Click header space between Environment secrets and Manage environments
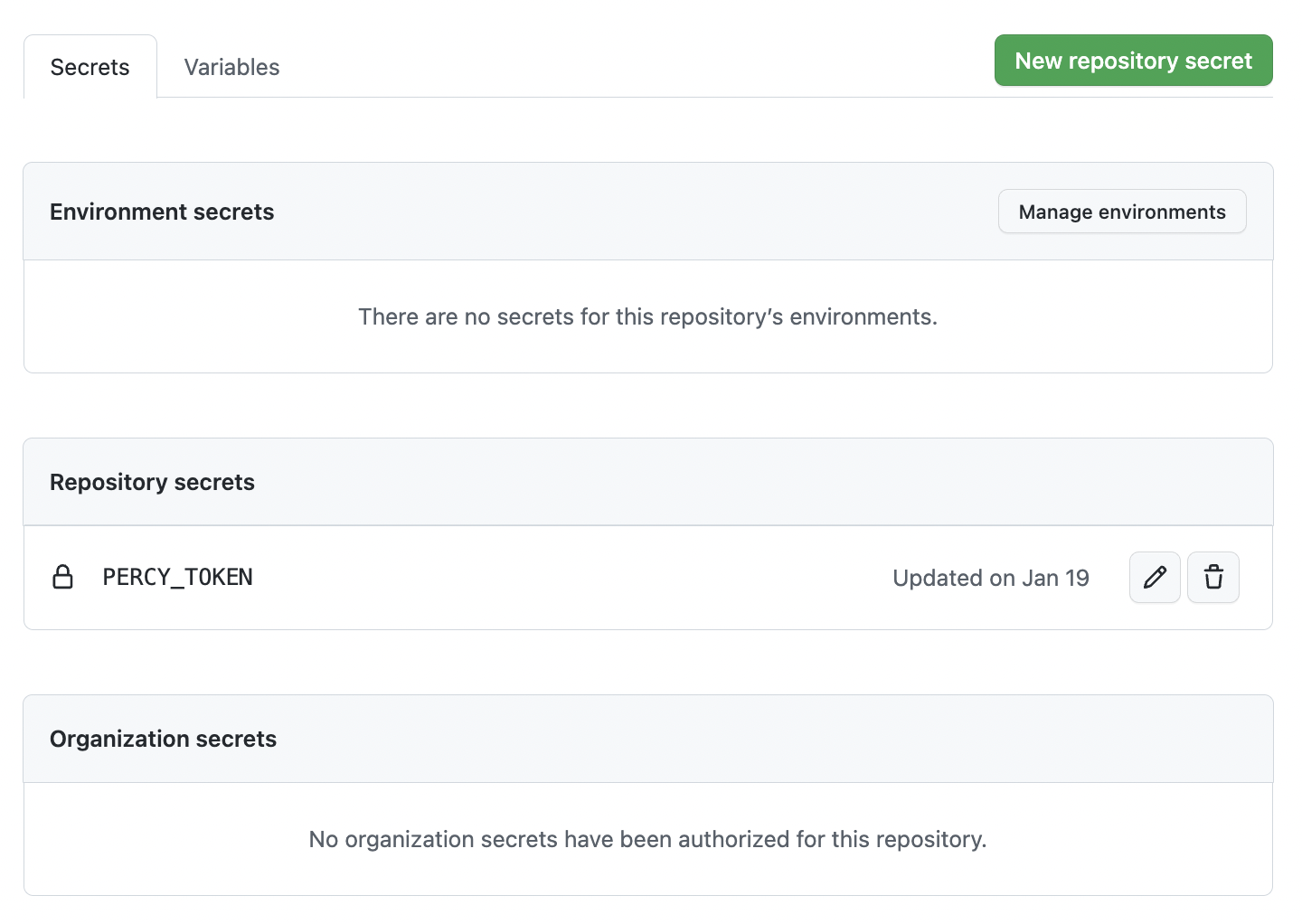1302x924 pixels. coord(633,212)
